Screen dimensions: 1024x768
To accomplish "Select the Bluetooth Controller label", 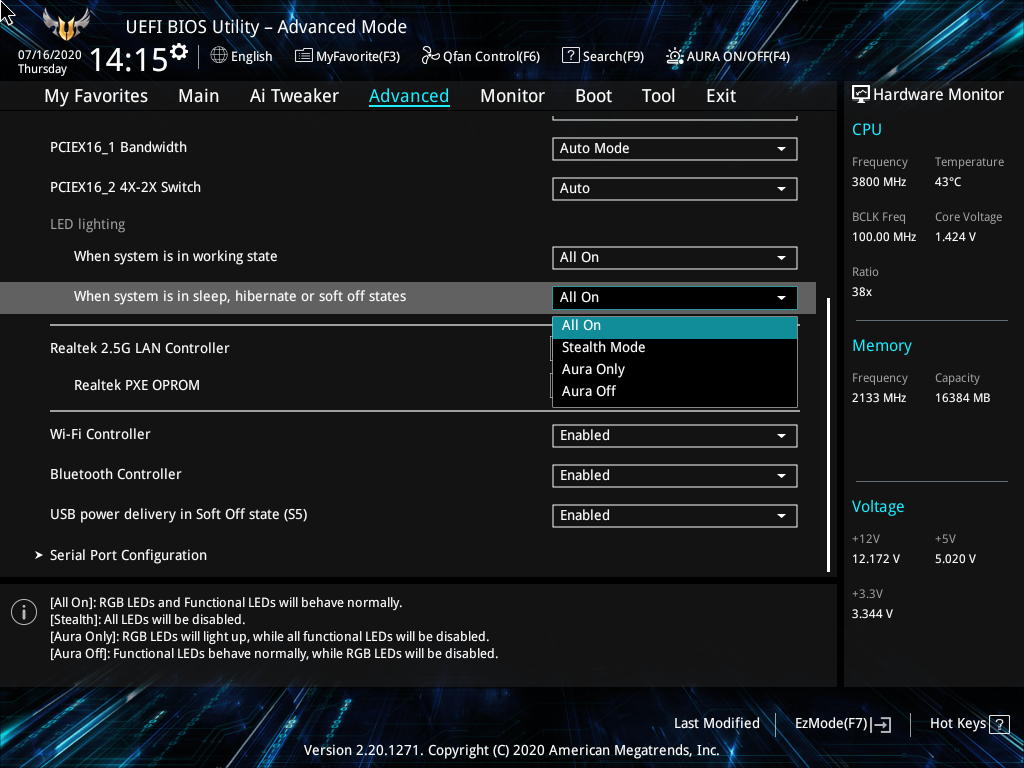I will (116, 474).
